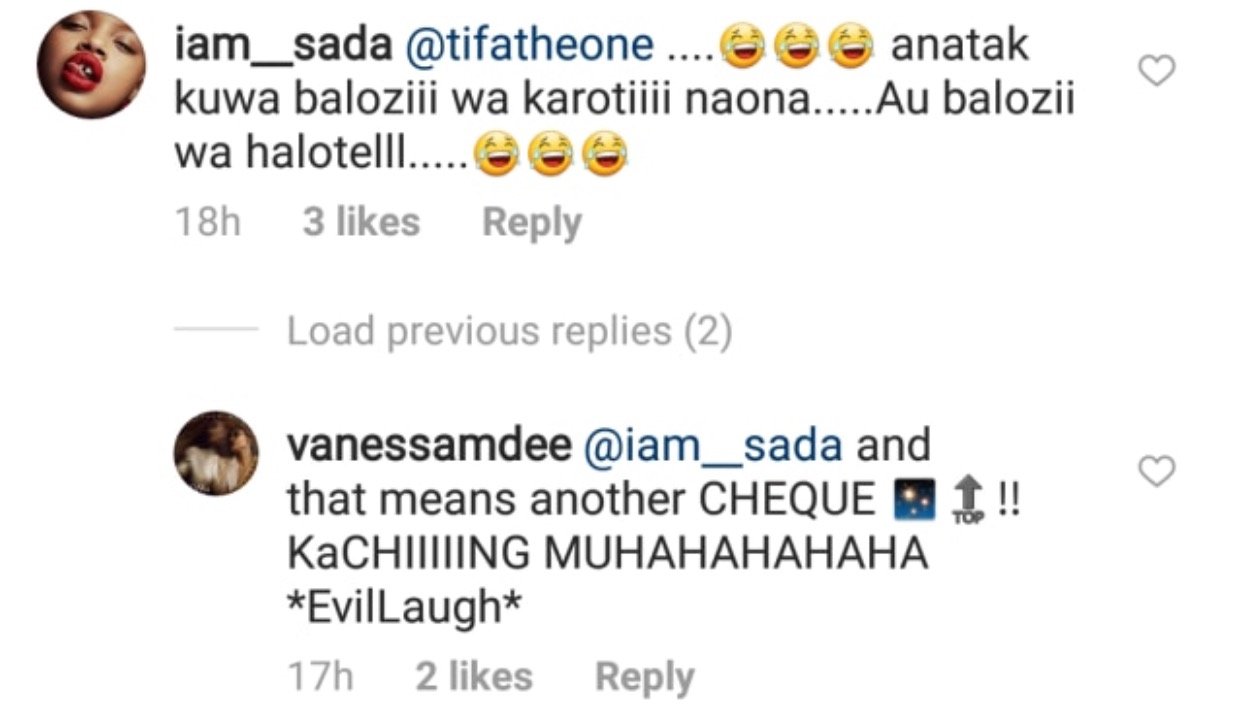
Task: Like iam__sada's comment with heart icon
Action: 1157,71
